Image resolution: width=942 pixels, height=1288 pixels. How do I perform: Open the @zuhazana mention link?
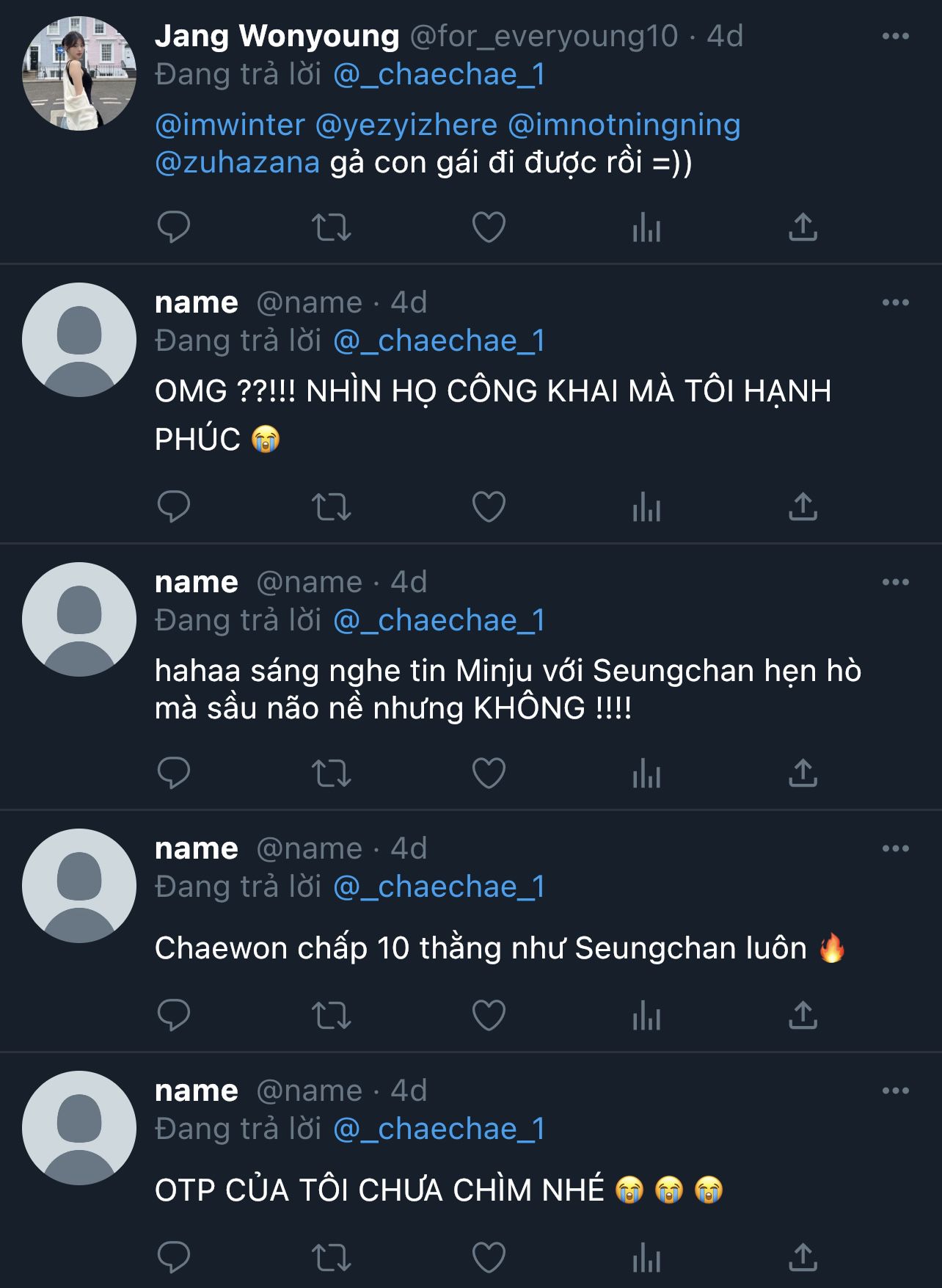pyautogui.click(x=237, y=162)
